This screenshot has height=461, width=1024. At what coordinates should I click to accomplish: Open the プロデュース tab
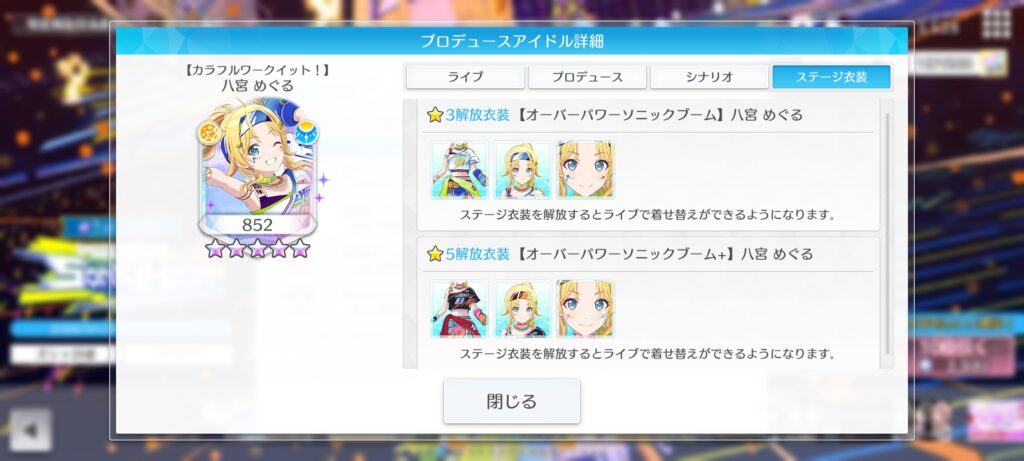pos(587,77)
